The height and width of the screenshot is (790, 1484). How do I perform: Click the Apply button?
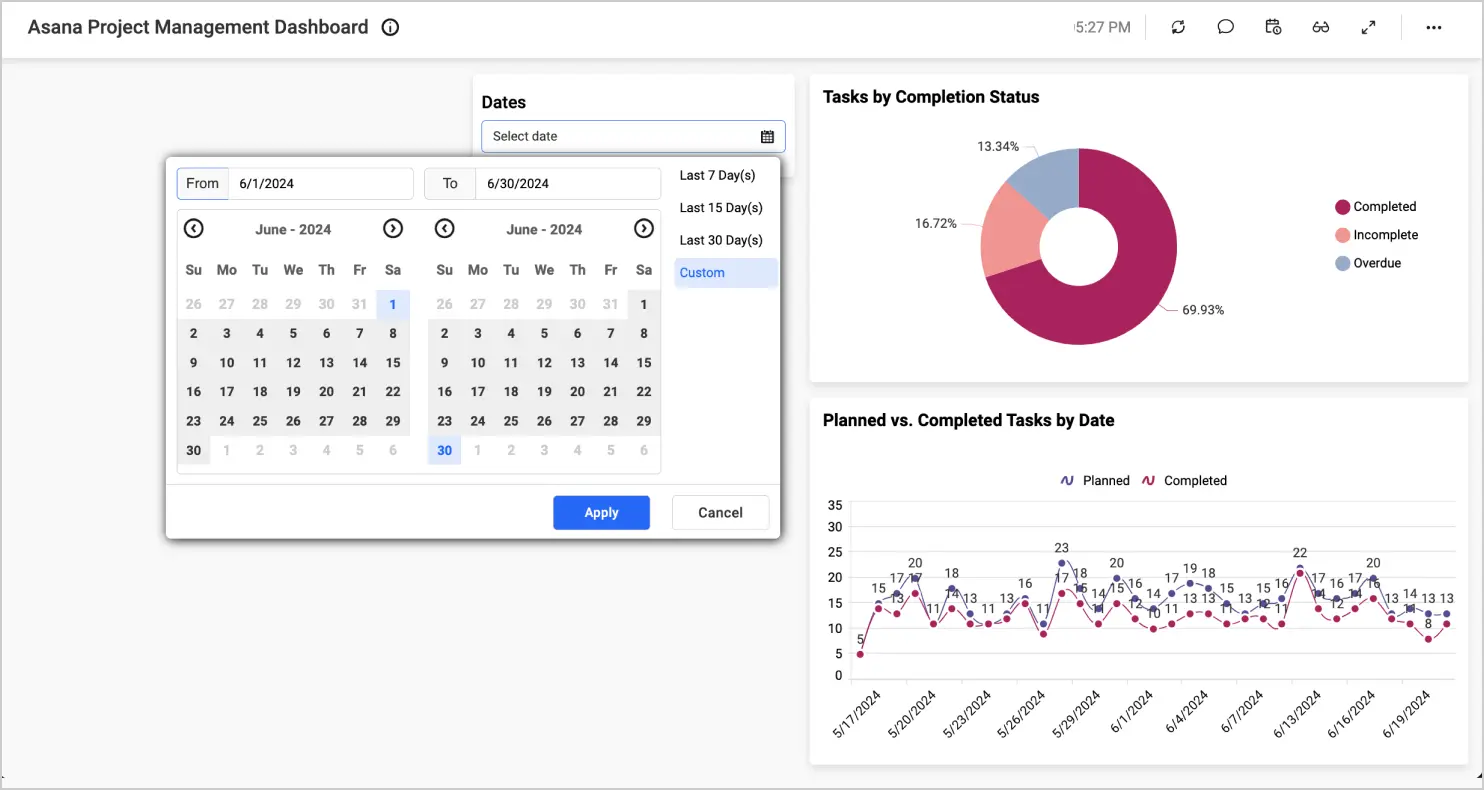click(x=601, y=513)
